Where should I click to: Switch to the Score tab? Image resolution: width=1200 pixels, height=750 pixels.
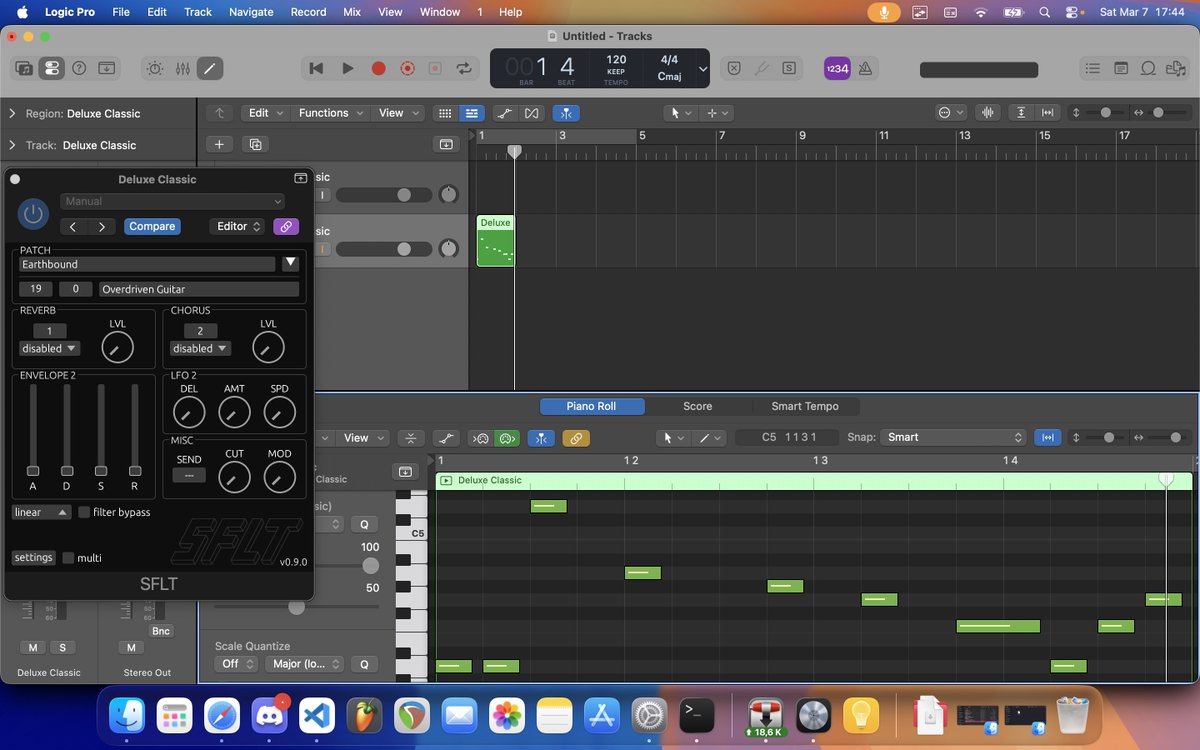pyautogui.click(x=697, y=406)
